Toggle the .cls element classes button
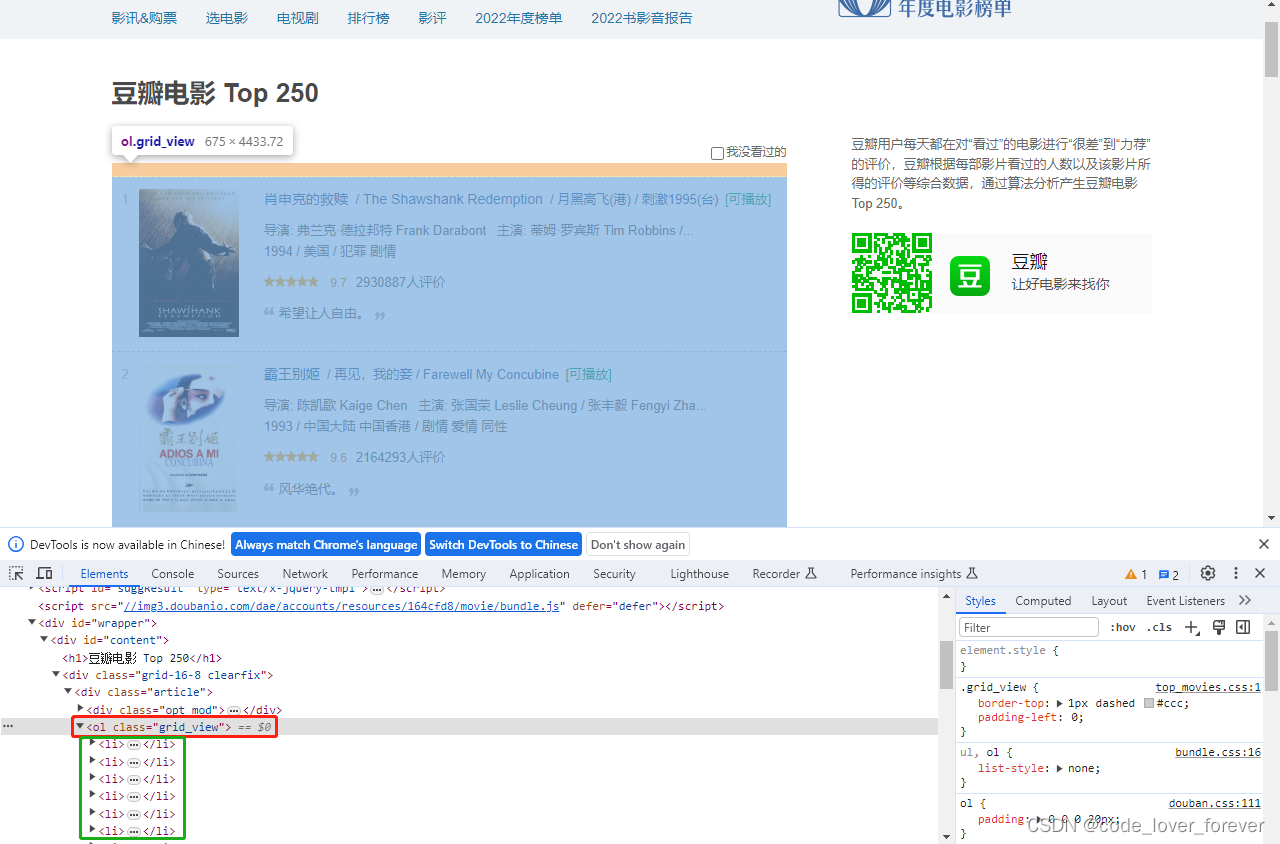The width and height of the screenshot is (1280, 844). click(1160, 627)
